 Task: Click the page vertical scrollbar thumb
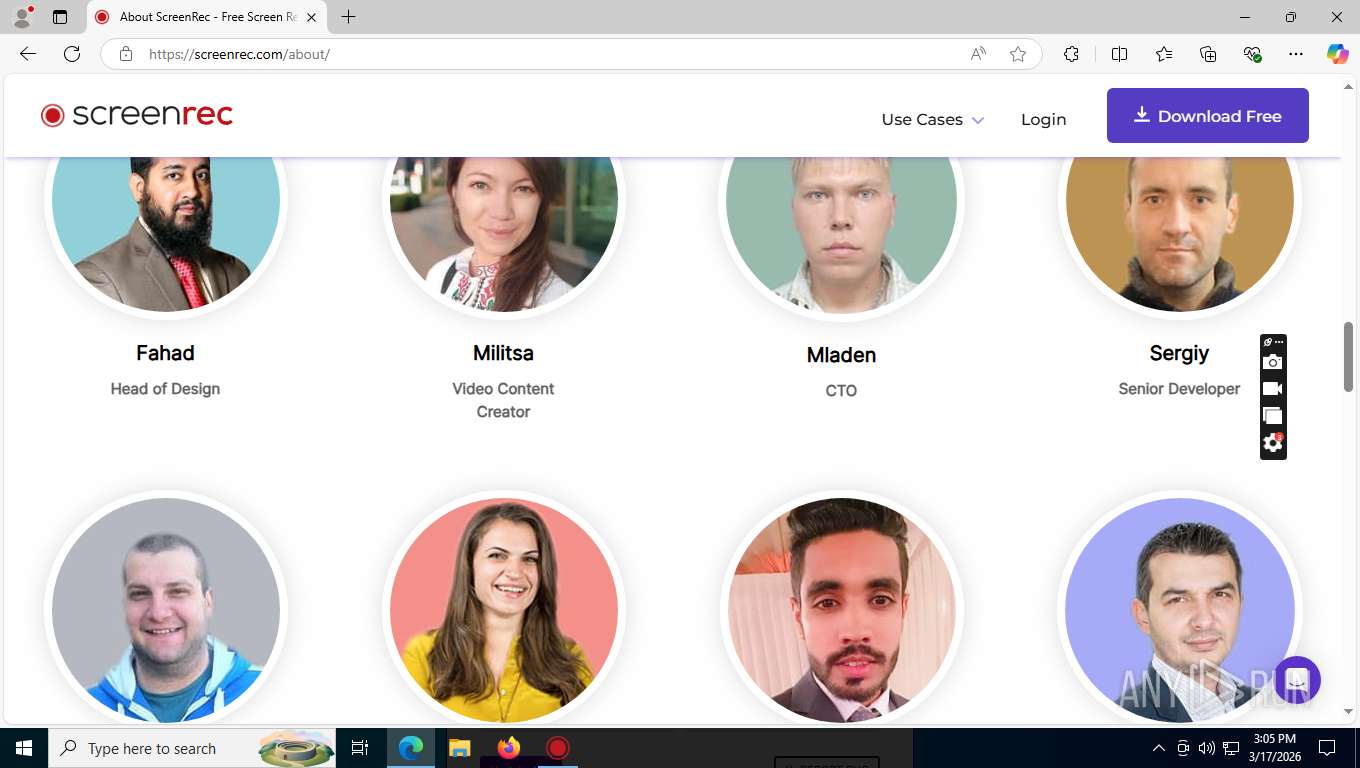coord(1348,357)
